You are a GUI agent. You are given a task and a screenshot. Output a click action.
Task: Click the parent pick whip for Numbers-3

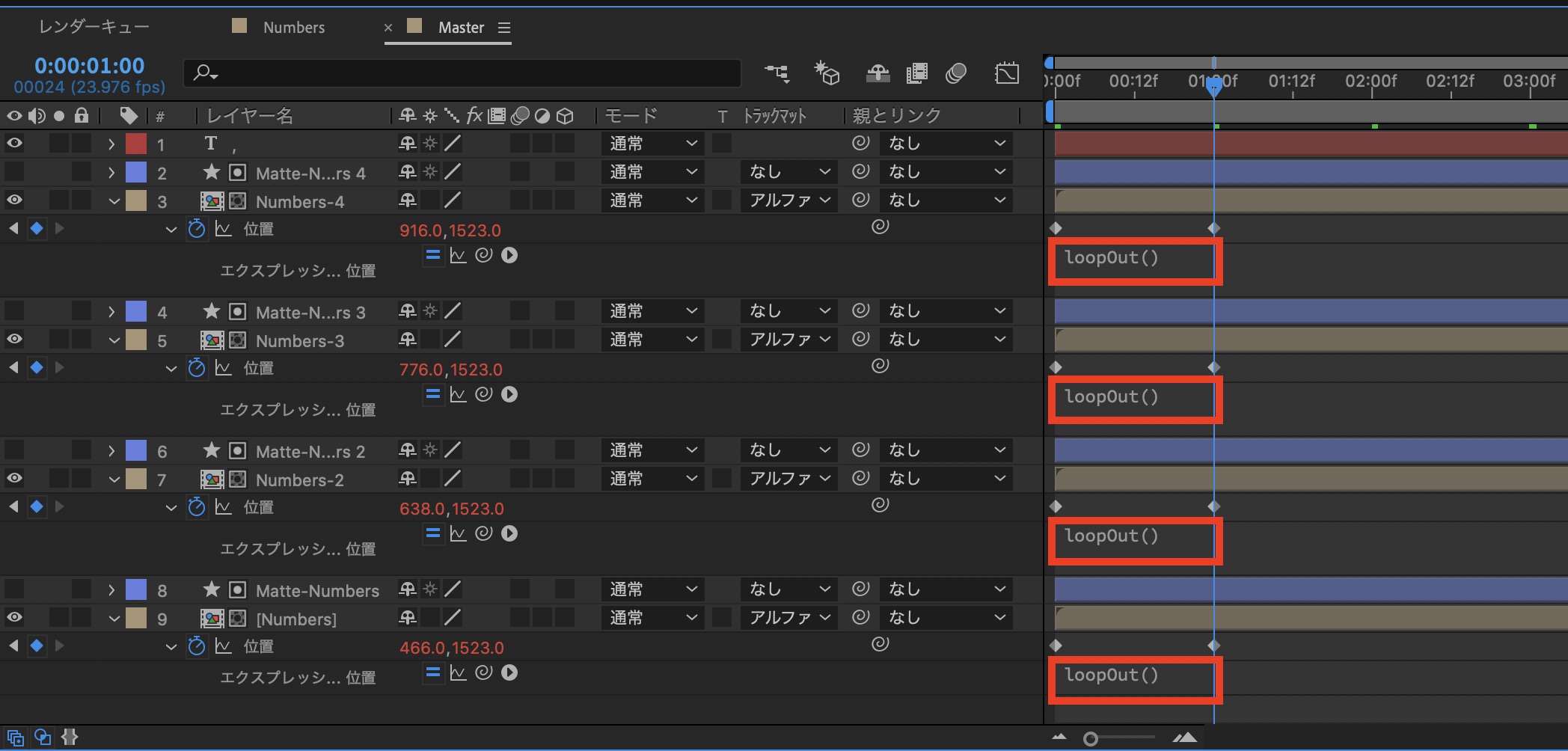point(861,339)
